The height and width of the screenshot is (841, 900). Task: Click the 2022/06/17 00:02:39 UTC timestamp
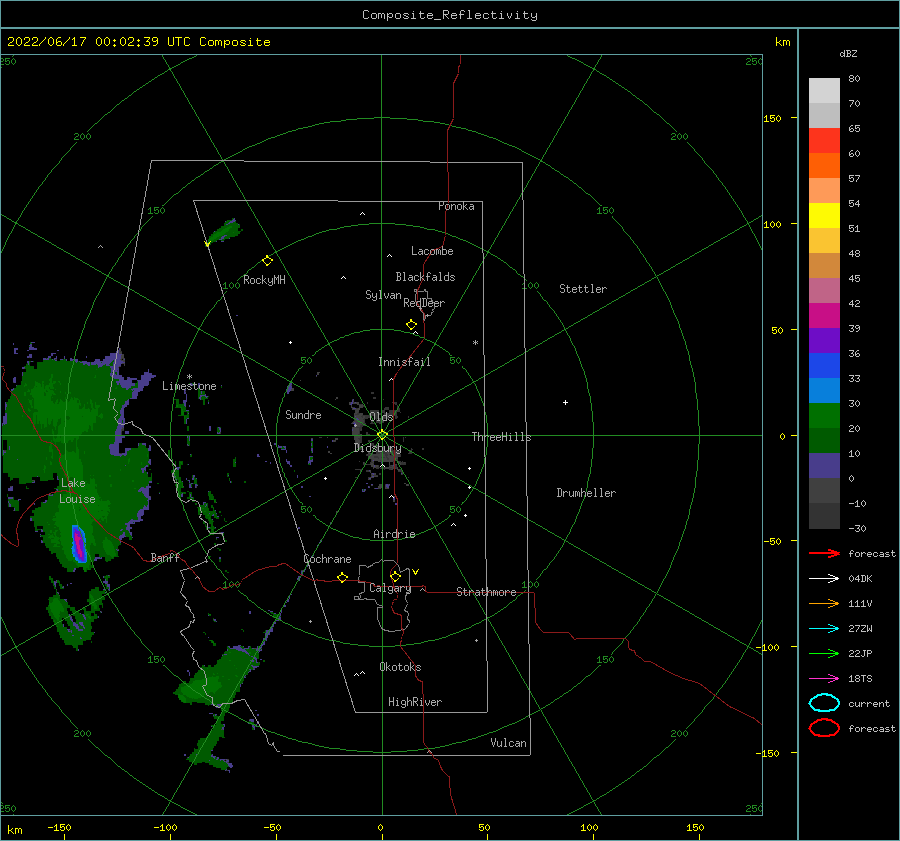pos(99,42)
